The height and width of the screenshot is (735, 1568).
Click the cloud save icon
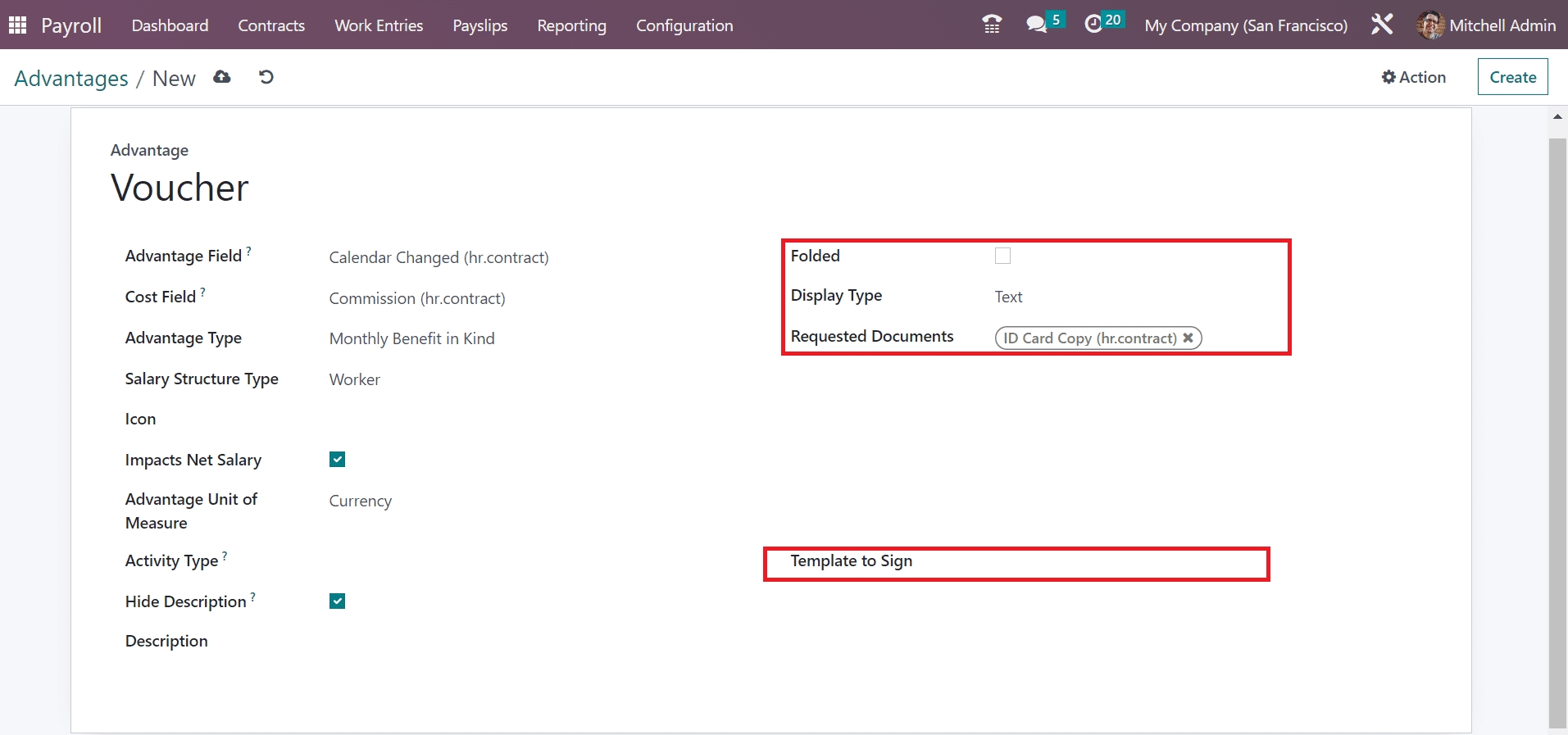(222, 77)
